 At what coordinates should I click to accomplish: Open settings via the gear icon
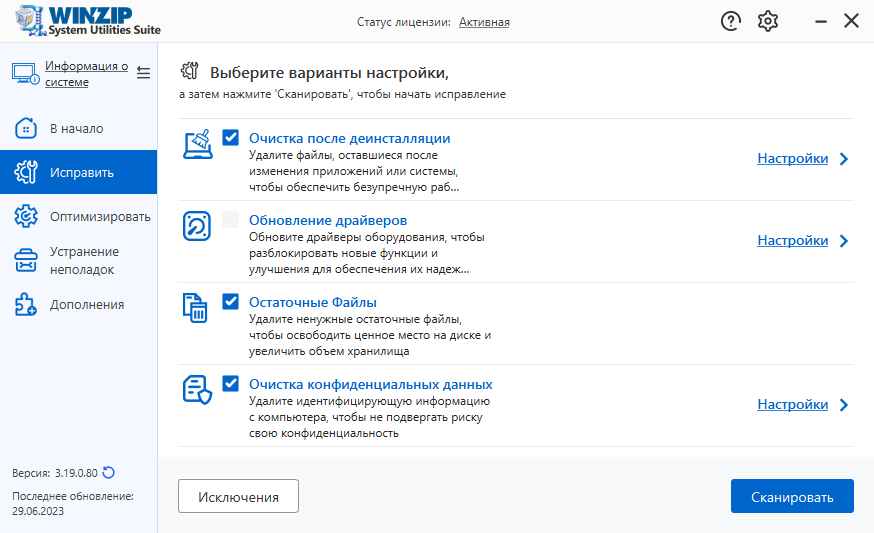pyautogui.click(x=768, y=21)
